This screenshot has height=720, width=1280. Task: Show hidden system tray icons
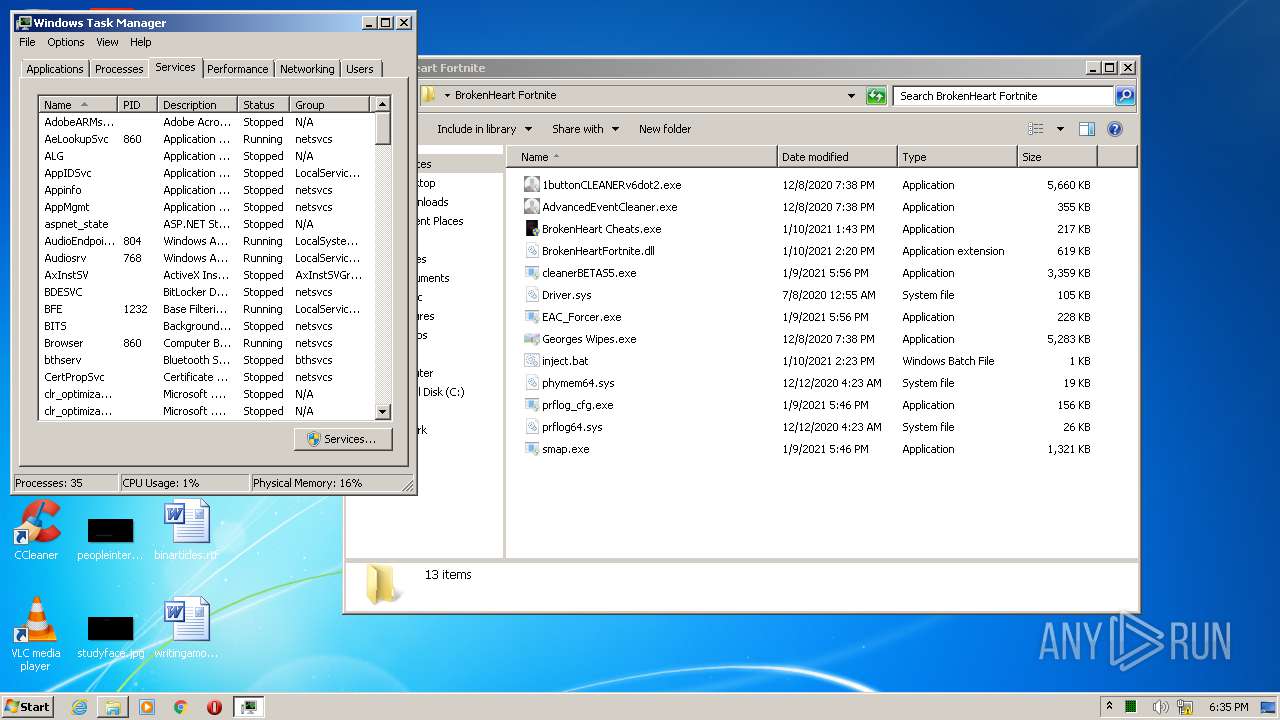coord(1108,707)
